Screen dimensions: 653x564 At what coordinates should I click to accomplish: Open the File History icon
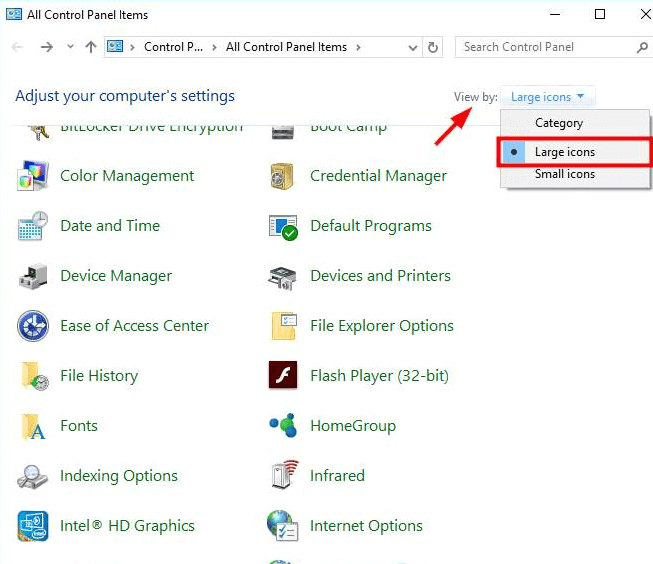coord(35,376)
